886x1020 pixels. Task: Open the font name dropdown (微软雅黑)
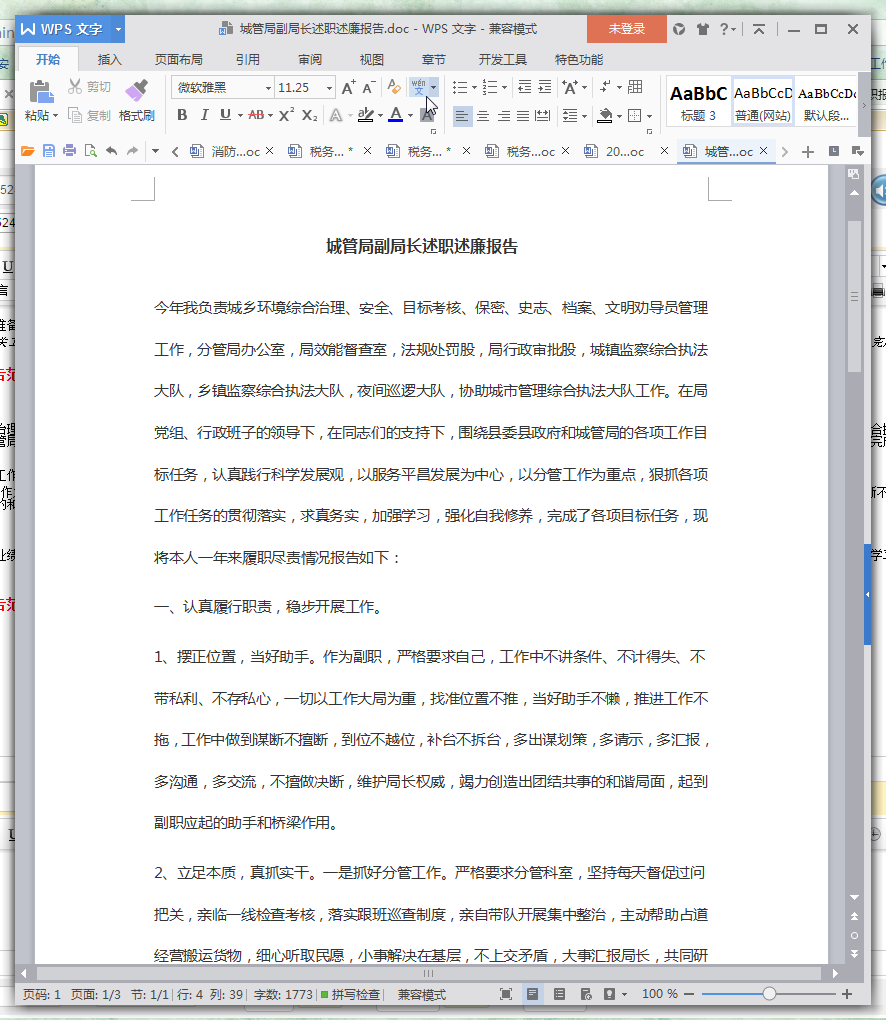click(267, 88)
